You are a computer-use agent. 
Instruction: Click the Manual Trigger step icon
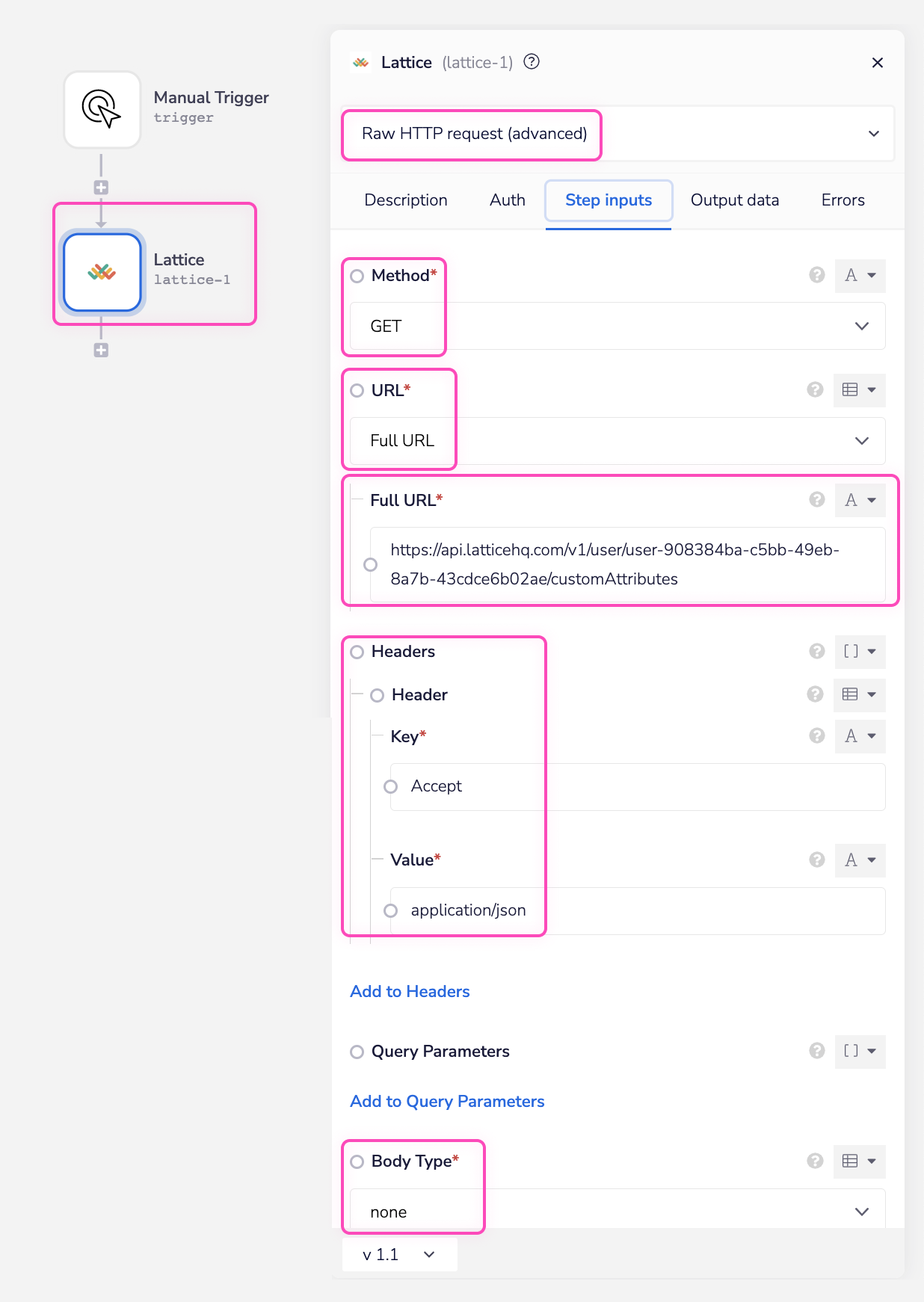click(102, 110)
